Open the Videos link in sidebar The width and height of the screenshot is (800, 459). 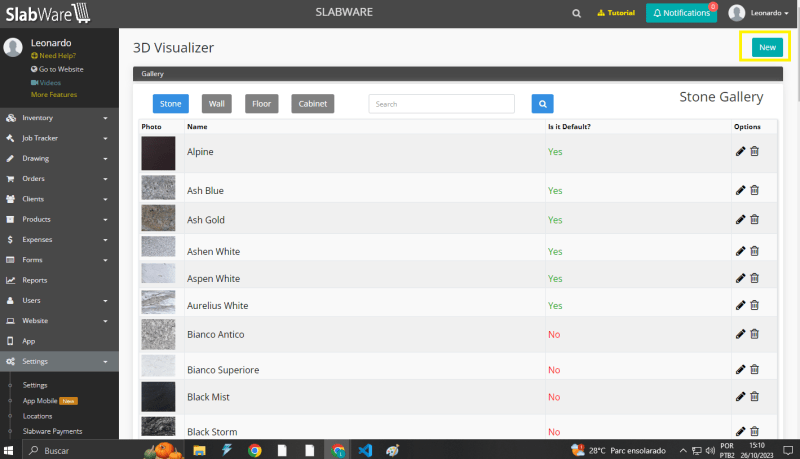pyautogui.click(x=46, y=83)
